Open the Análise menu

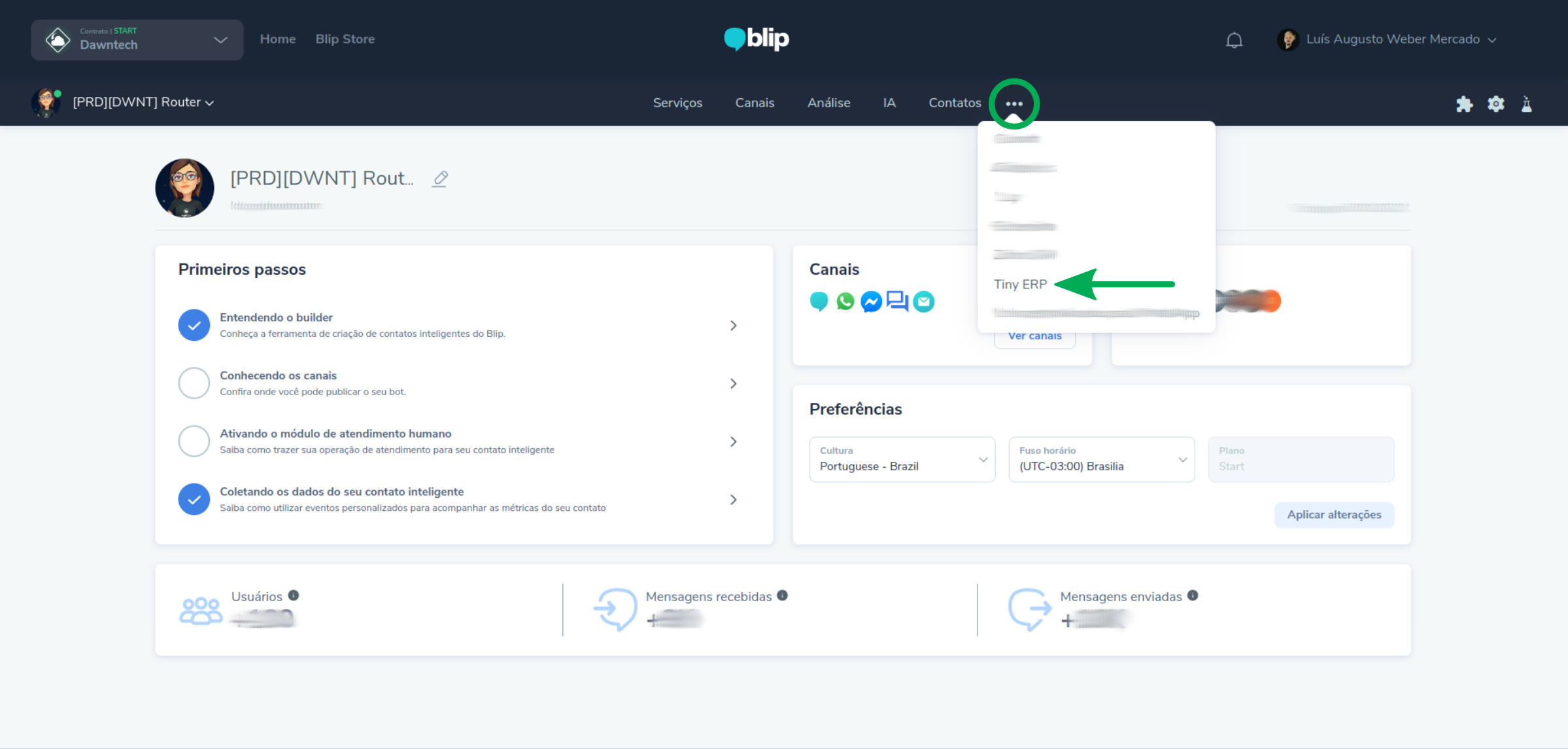pyautogui.click(x=828, y=103)
